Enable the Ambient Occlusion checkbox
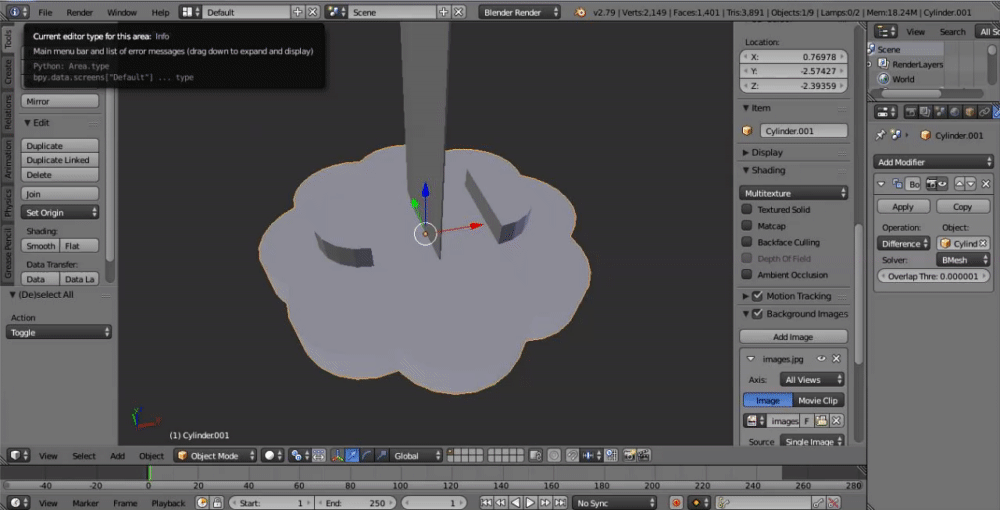This screenshot has width=1000, height=510. [x=747, y=274]
